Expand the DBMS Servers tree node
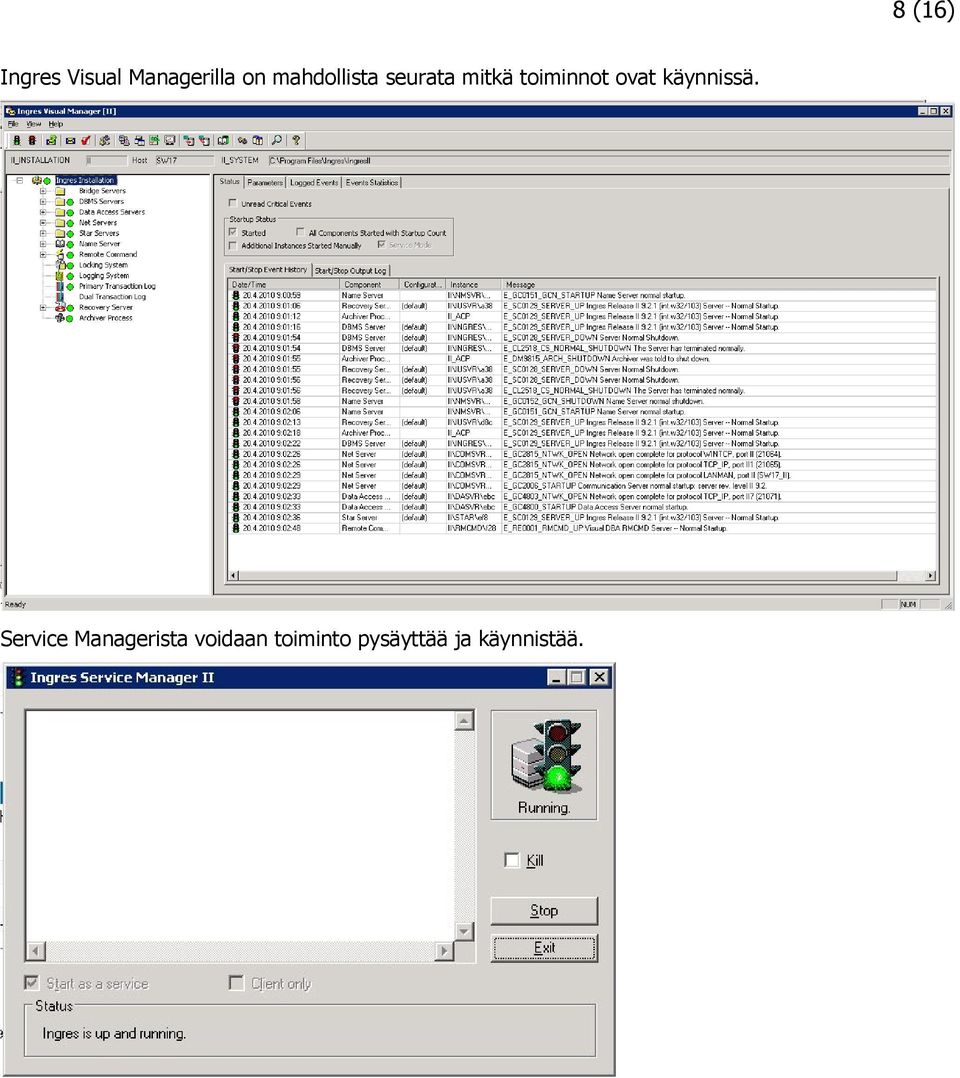960x1078 pixels. (x=43, y=201)
